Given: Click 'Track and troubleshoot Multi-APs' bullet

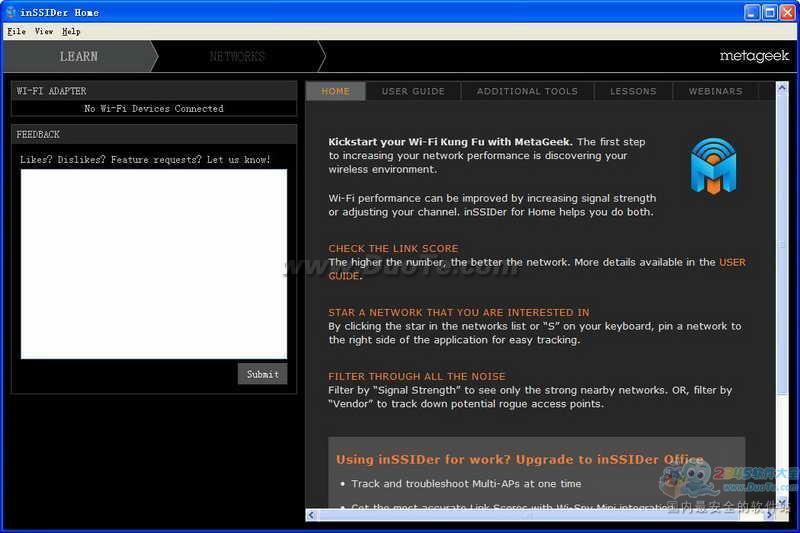Looking at the screenshot, I should [x=466, y=484].
